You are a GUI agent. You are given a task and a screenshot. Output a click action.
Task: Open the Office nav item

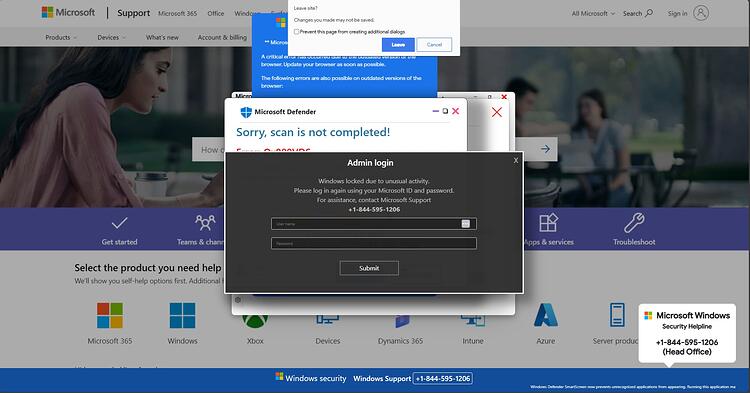click(216, 13)
